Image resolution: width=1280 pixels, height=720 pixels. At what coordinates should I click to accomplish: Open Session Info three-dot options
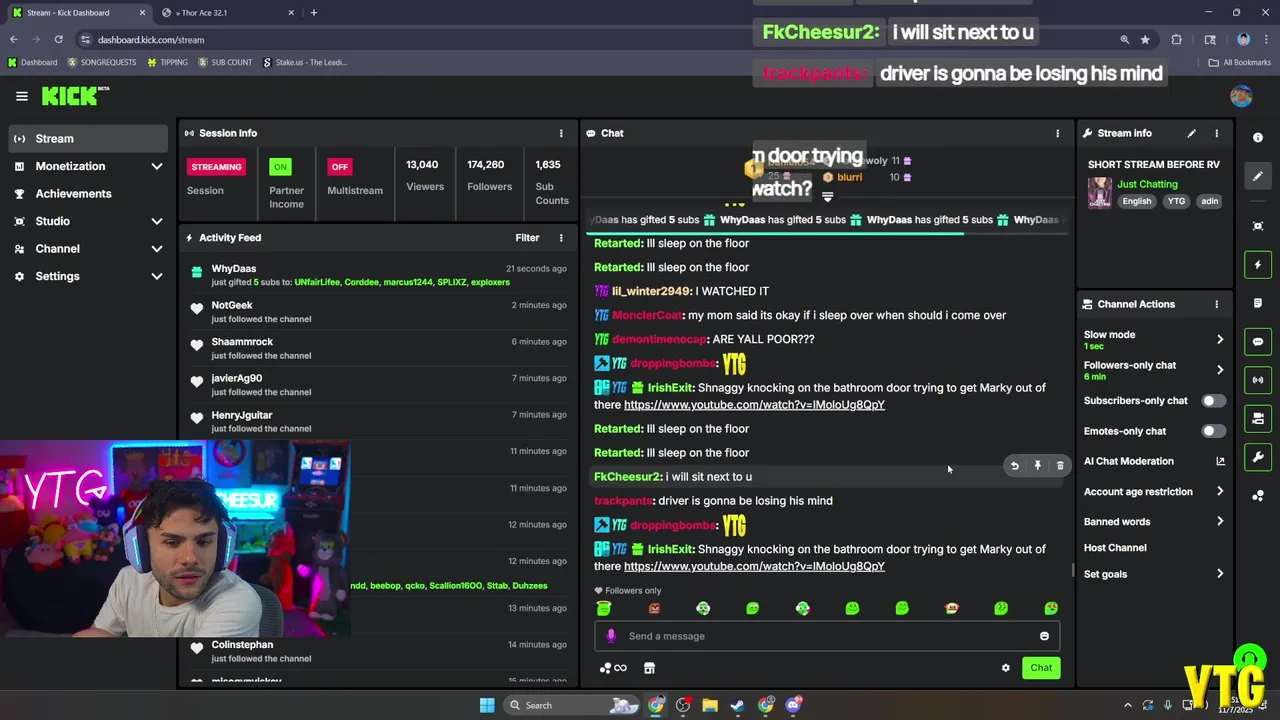(x=561, y=133)
